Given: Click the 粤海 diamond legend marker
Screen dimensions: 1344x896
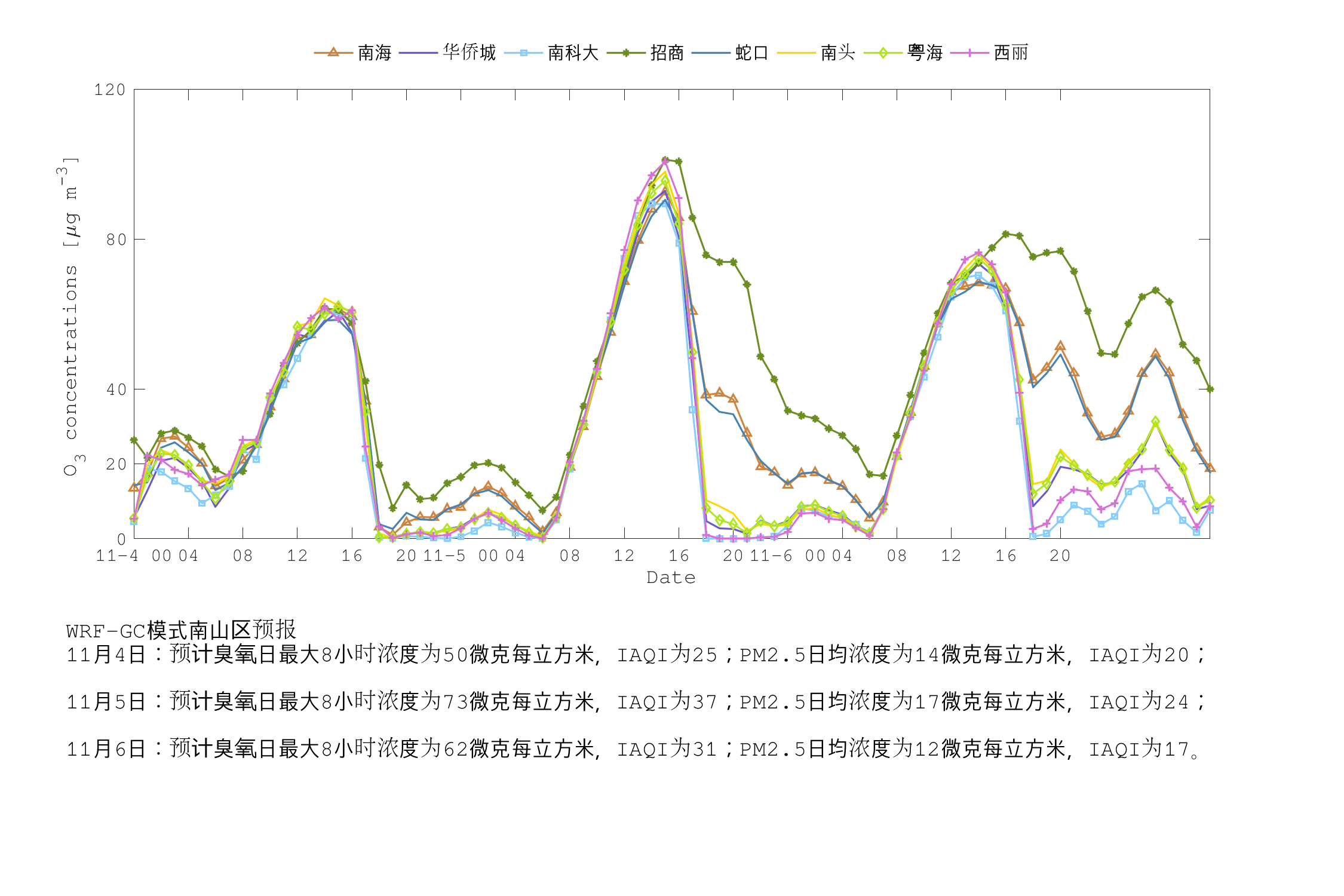Looking at the screenshot, I should (883, 53).
